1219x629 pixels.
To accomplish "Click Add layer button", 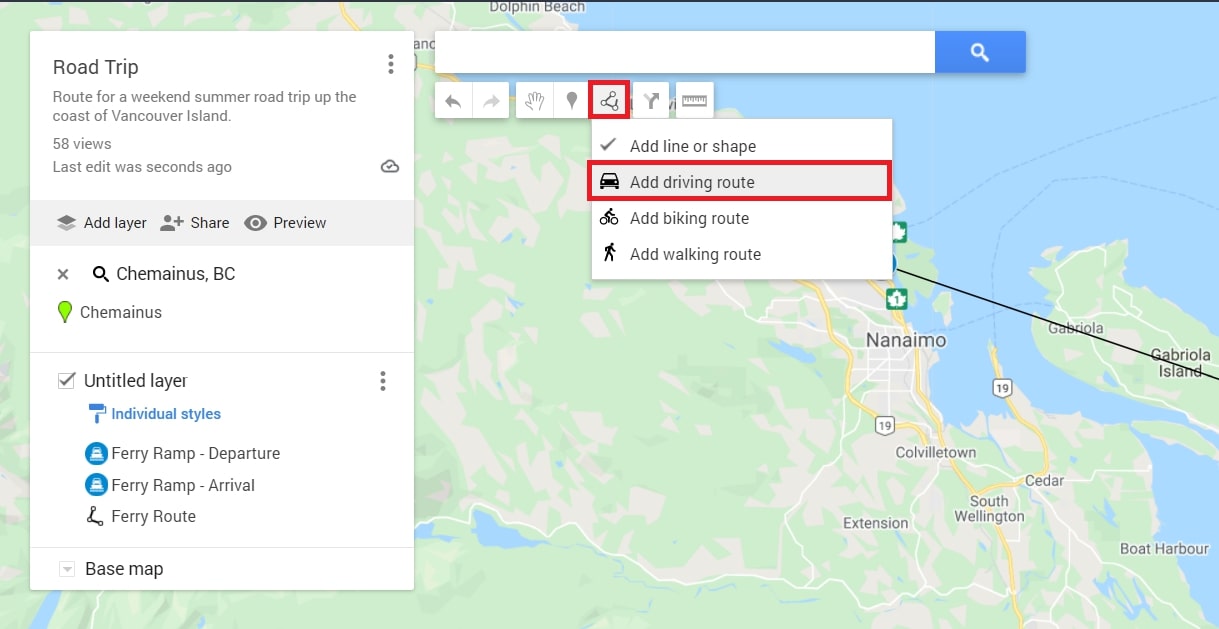I will point(102,223).
